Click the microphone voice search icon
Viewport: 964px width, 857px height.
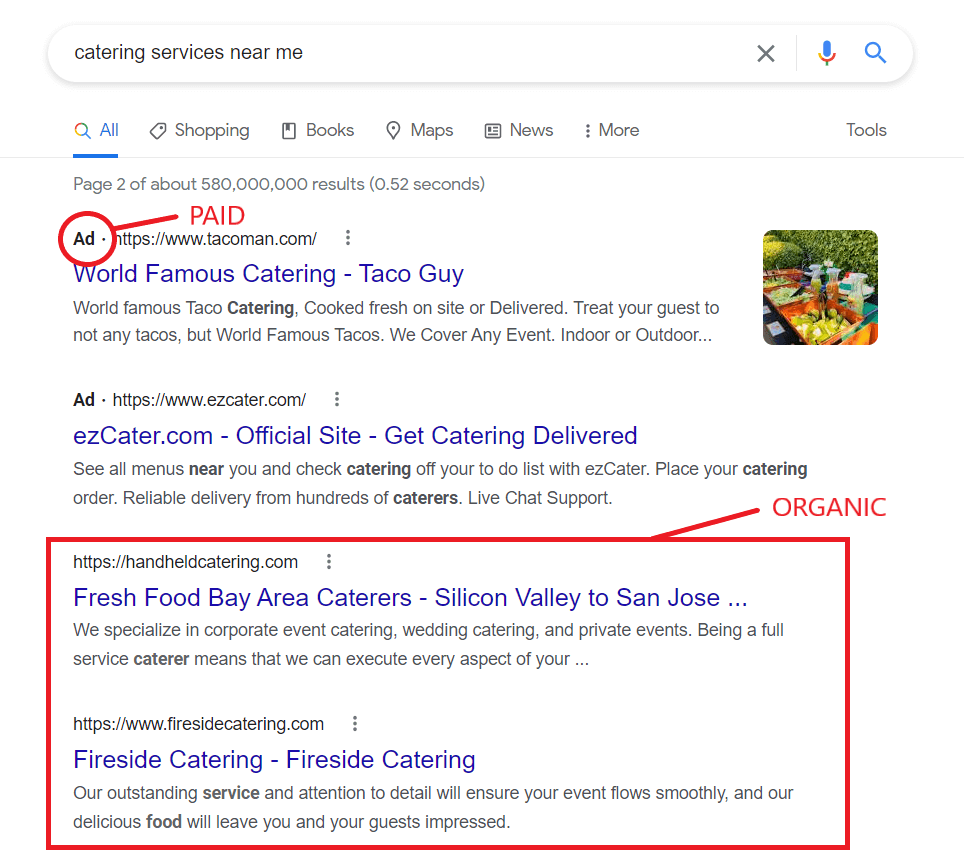[827, 53]
